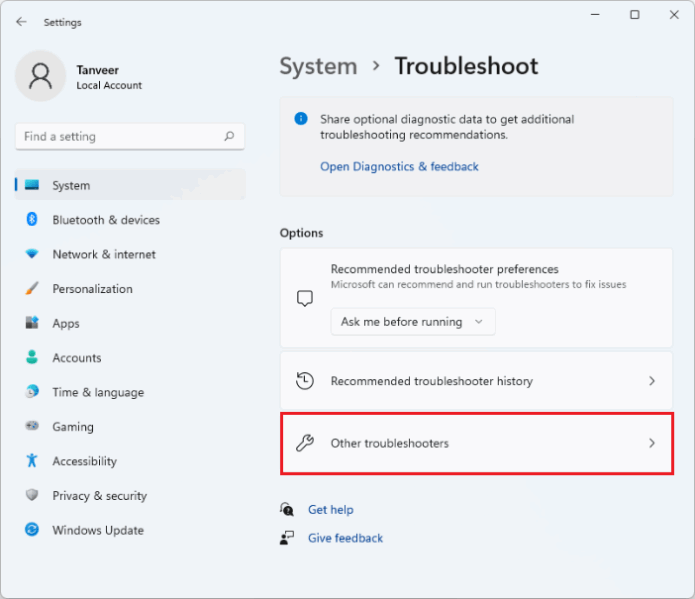The width and height of the screenshot is (695, 599).
Task: Click the Network & internet wifi icon
Action: [32, 254]
